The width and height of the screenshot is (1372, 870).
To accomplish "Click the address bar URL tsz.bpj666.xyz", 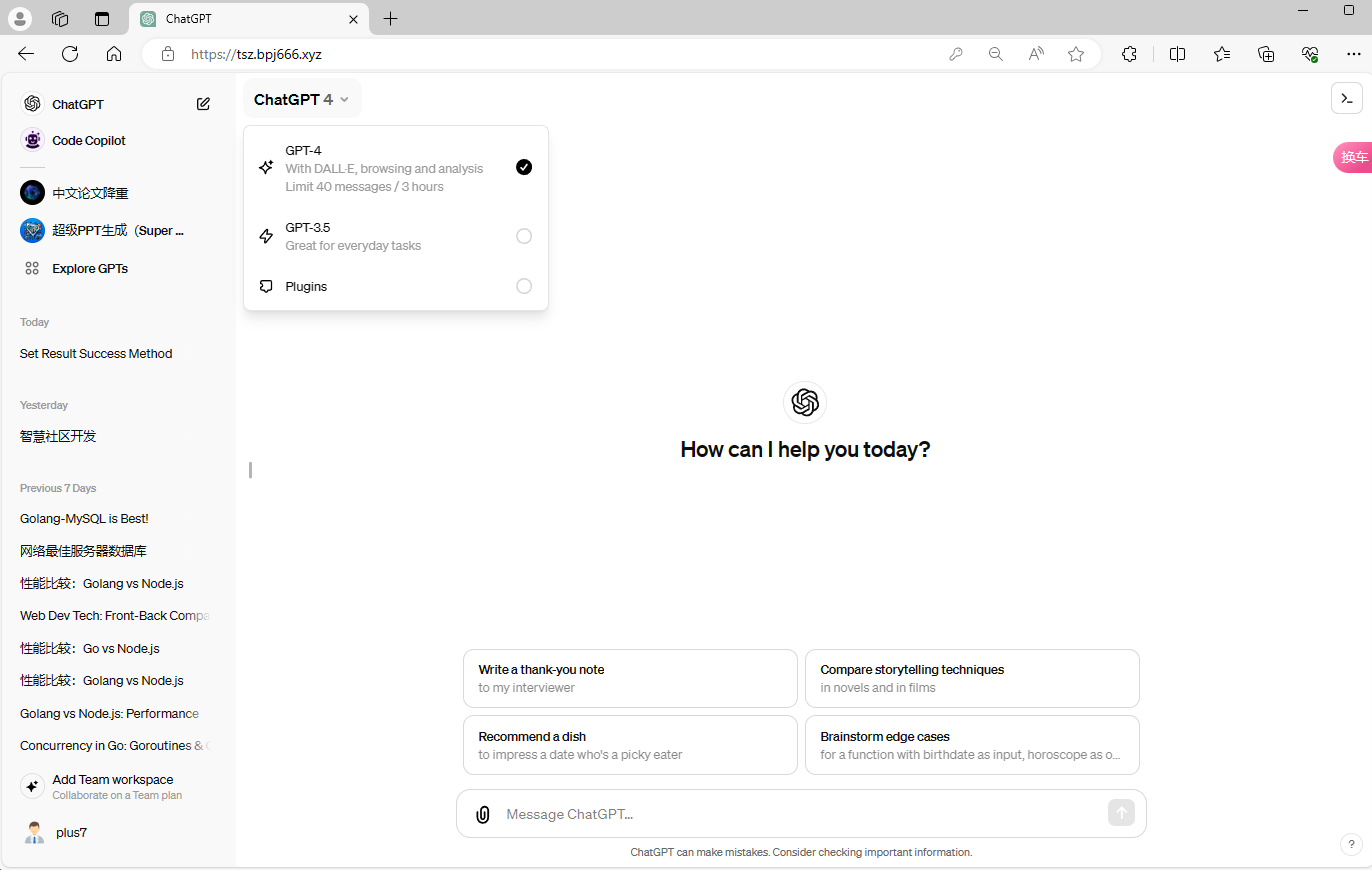I will tap(256, 54).
